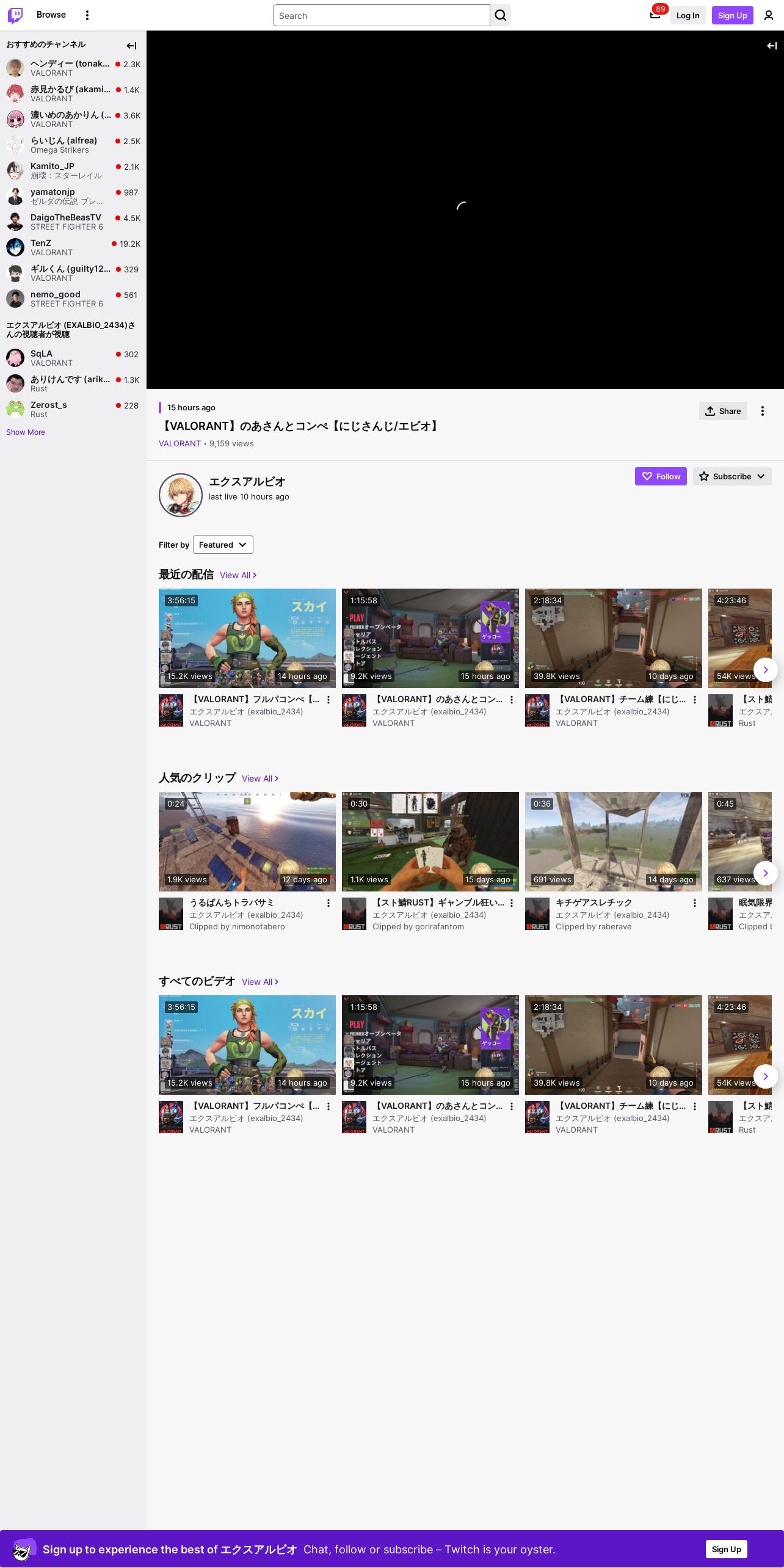784x1568 pixels.
Task: Click TenZ channel avatar in sidebar
Action: click(15, 247)
